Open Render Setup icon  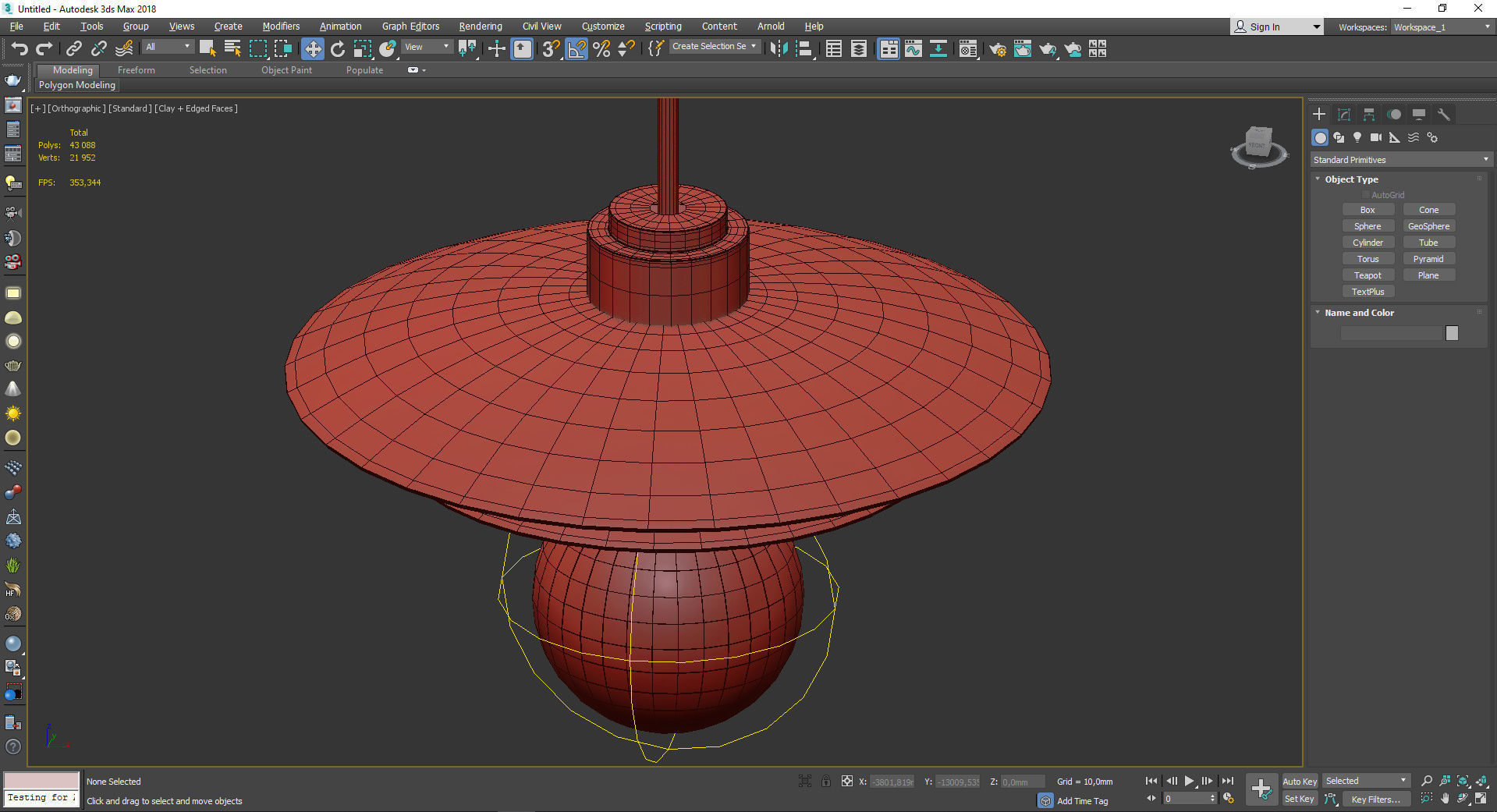(x=998, y=48)
